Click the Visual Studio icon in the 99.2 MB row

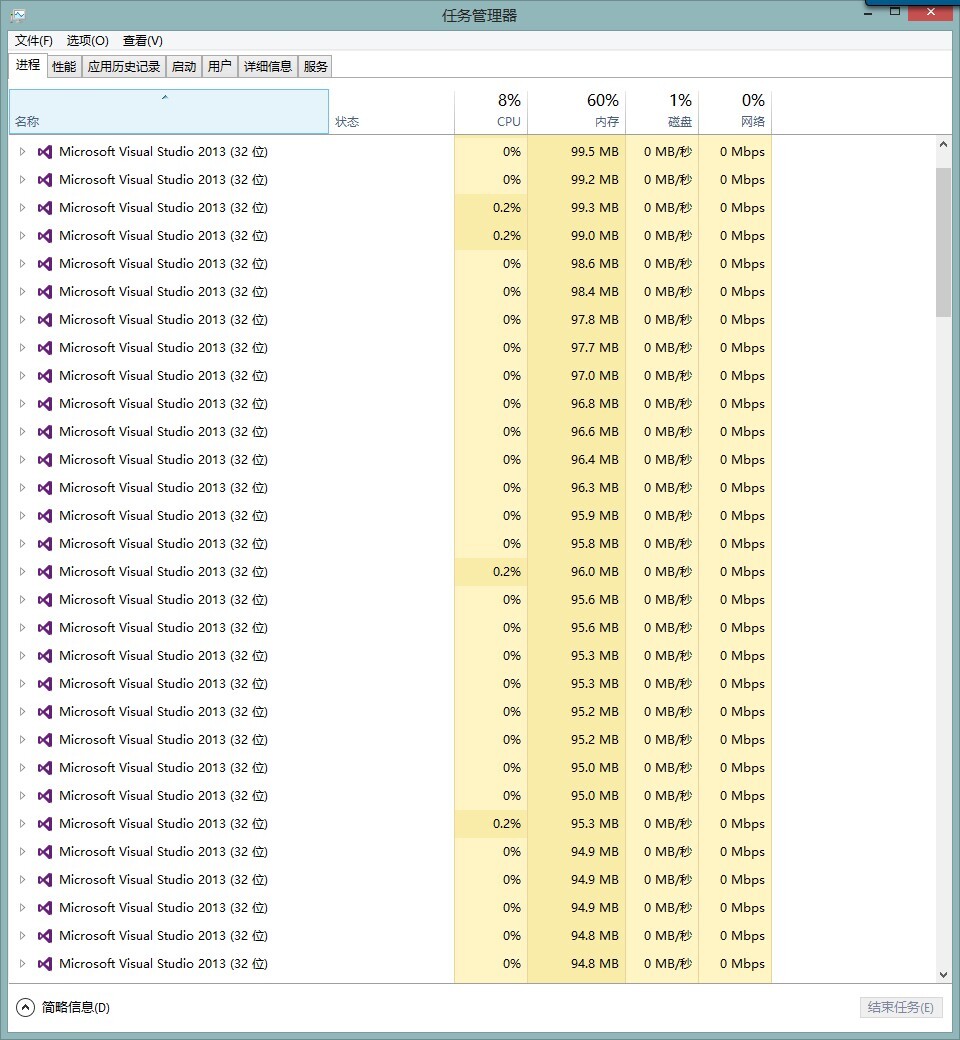[44, 180]
